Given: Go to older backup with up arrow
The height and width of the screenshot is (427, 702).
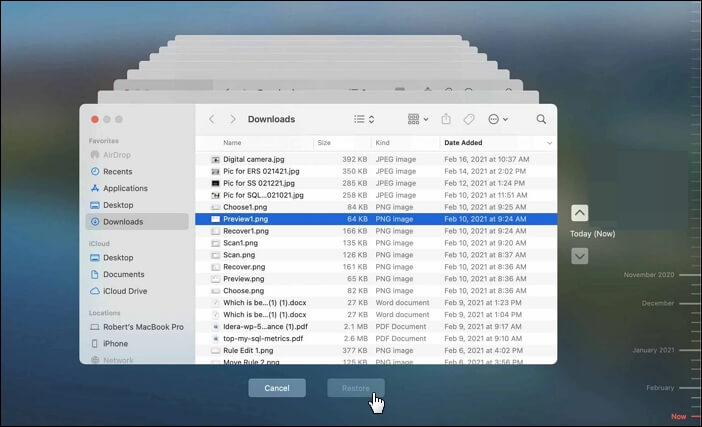Looking at the screenshot, I should [x=579, y=213].
